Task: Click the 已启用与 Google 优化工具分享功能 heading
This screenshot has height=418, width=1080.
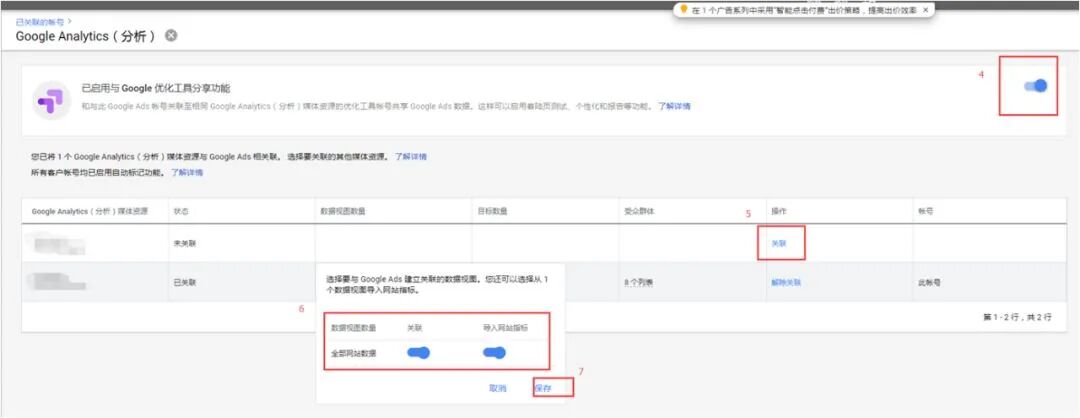Action: coord(156,88)
